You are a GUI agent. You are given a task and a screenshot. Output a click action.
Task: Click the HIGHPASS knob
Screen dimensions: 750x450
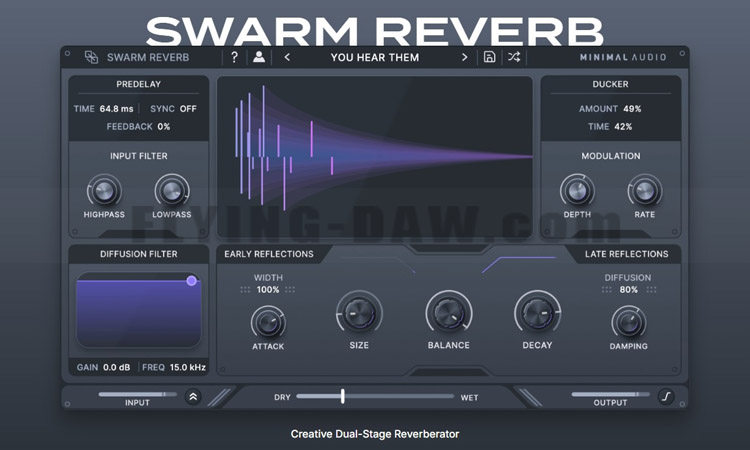pos(104,191)
